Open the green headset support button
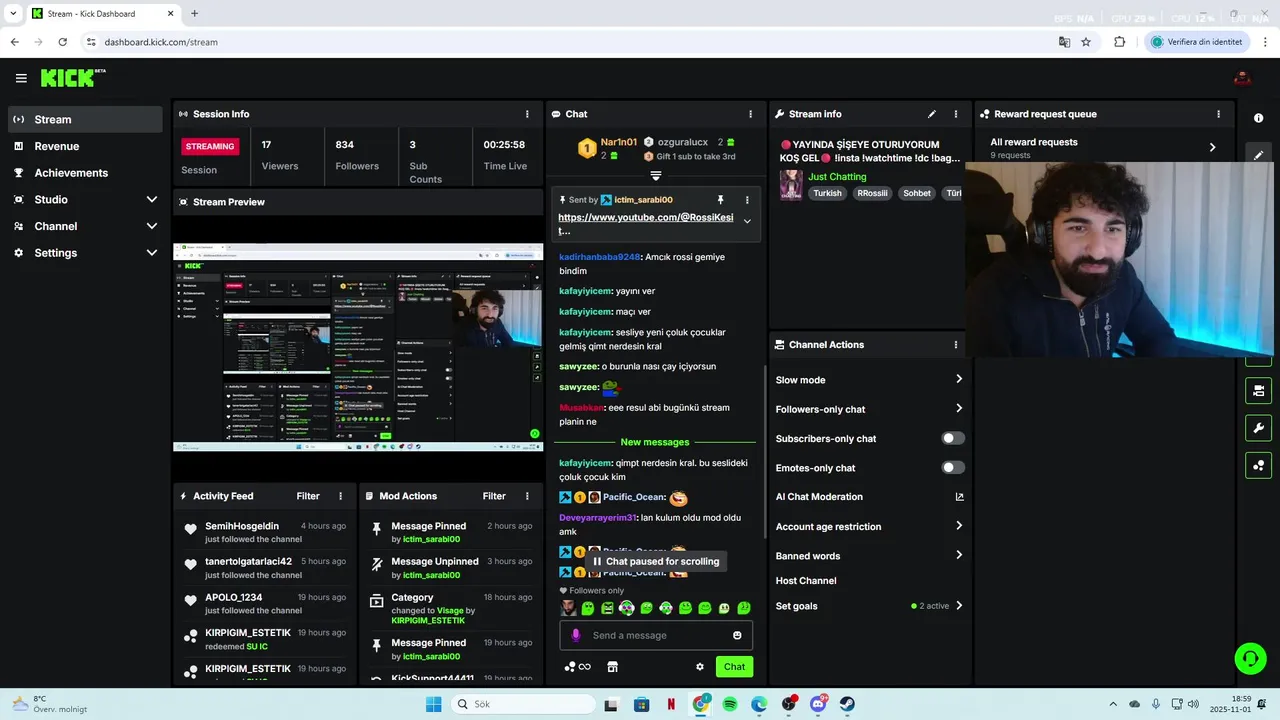The image size is (1280, 720). point(1250,658)
